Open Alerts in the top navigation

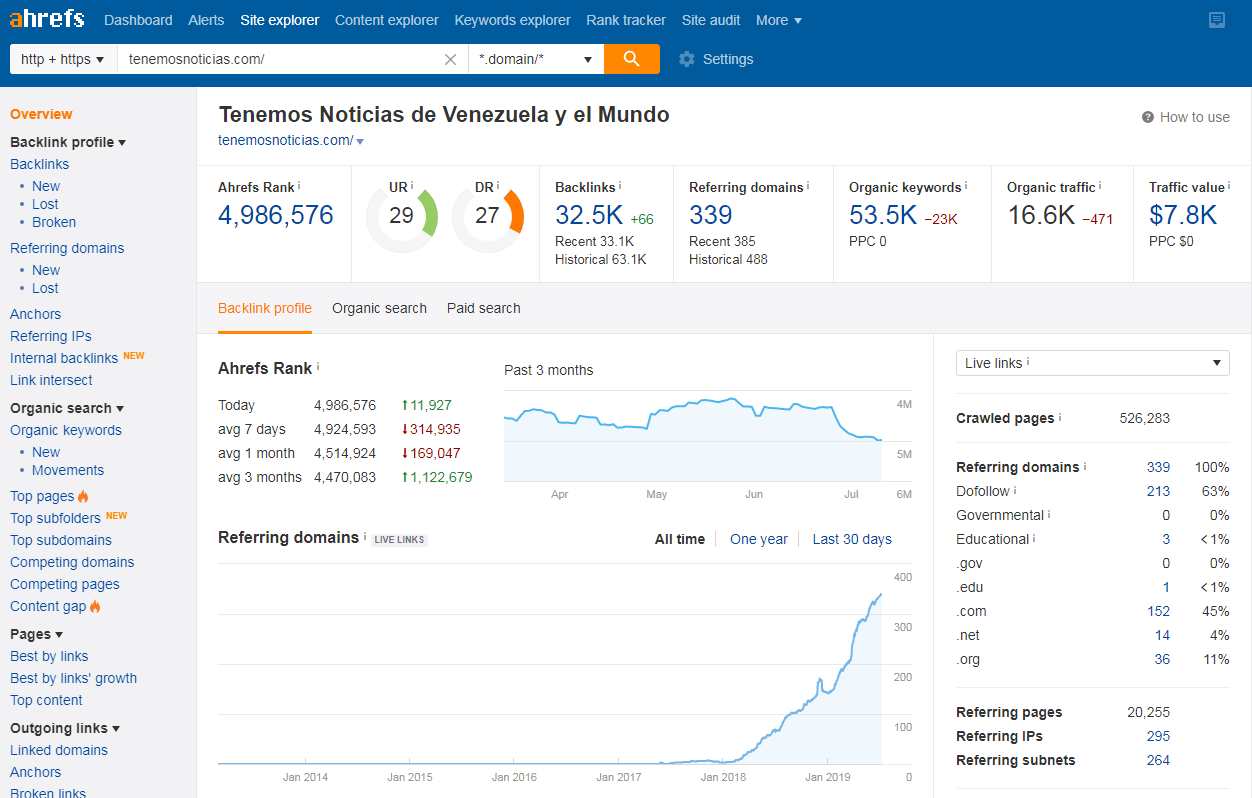[207, 20]
